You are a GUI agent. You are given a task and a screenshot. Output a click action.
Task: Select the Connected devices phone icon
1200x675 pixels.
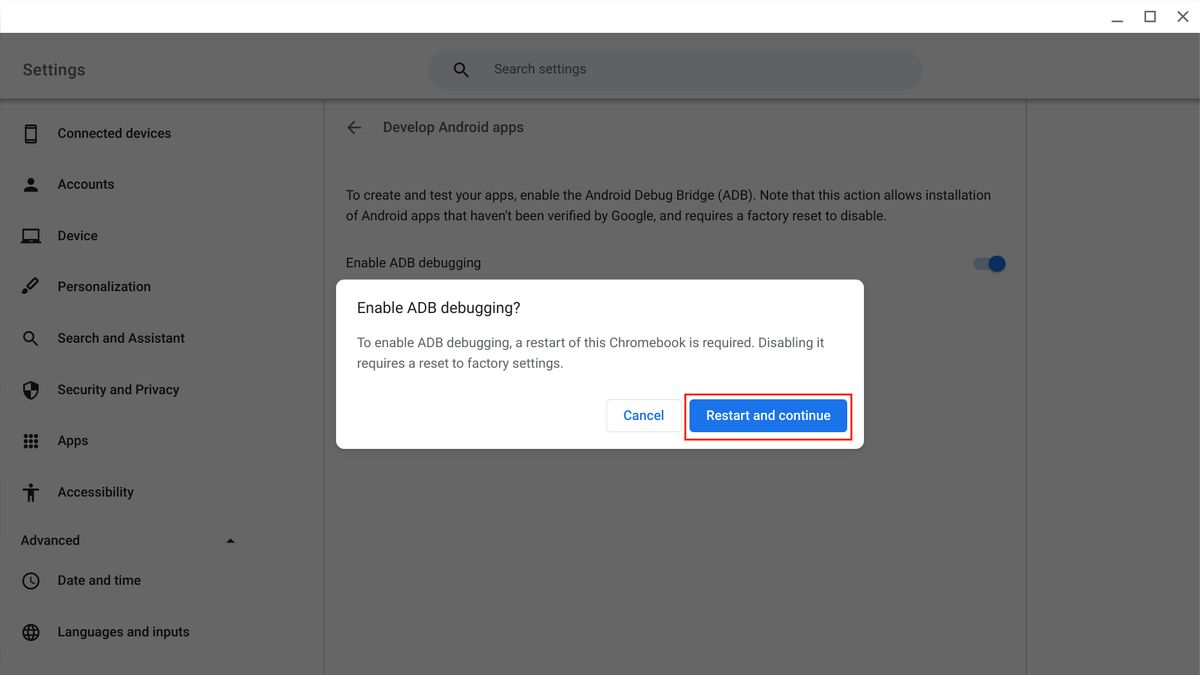[x=30, y=133]
